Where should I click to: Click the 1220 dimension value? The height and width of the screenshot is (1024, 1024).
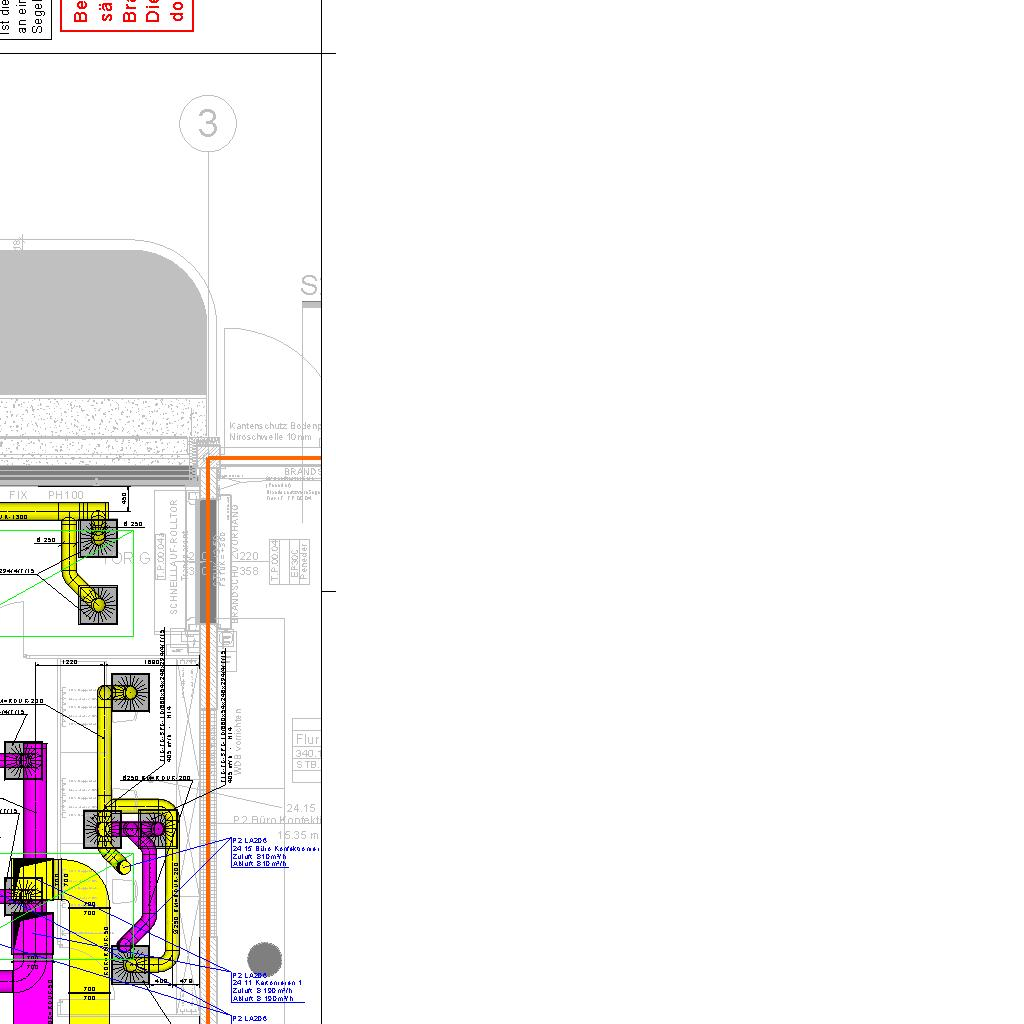(x=69, y=662)
